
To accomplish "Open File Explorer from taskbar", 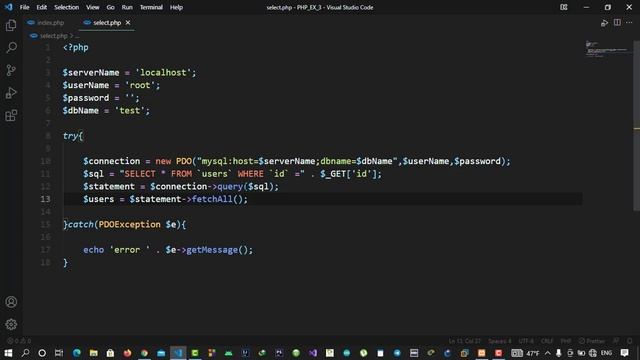I will (x=93, y=353).
